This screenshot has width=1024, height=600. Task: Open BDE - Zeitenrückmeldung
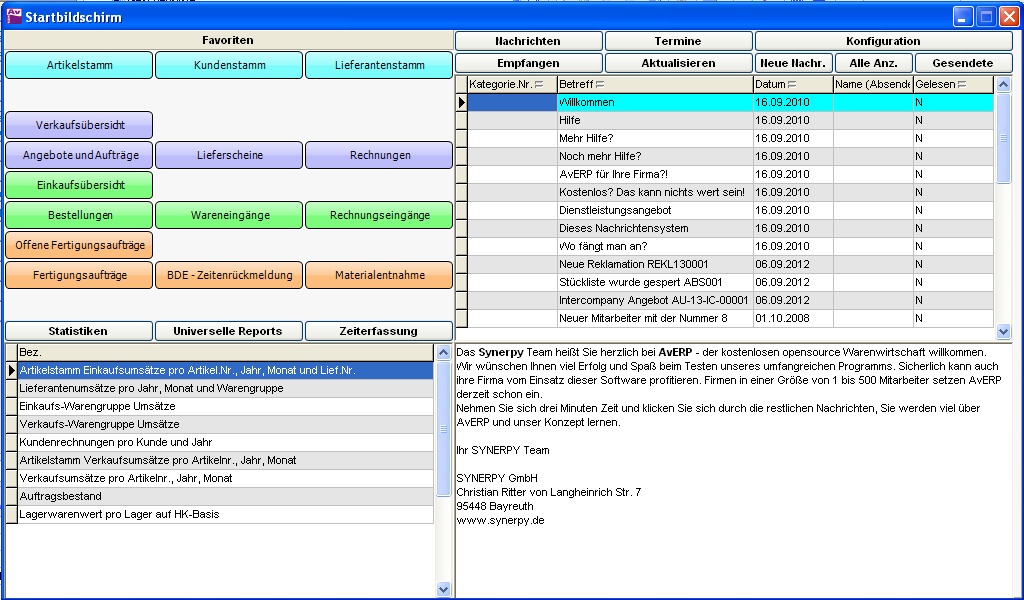coord(229,275)
